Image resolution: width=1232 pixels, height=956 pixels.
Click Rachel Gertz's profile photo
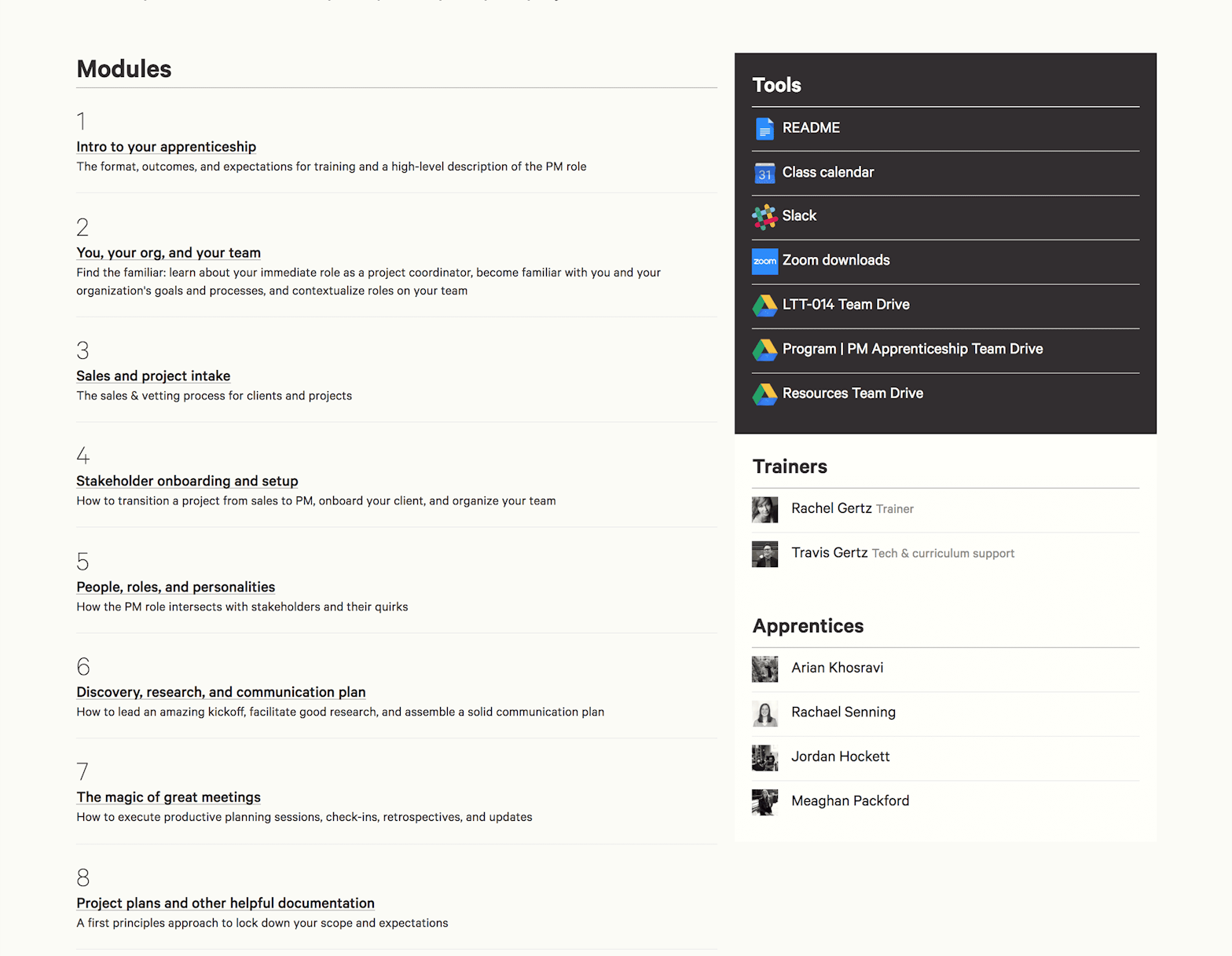(x=764, y=510)
